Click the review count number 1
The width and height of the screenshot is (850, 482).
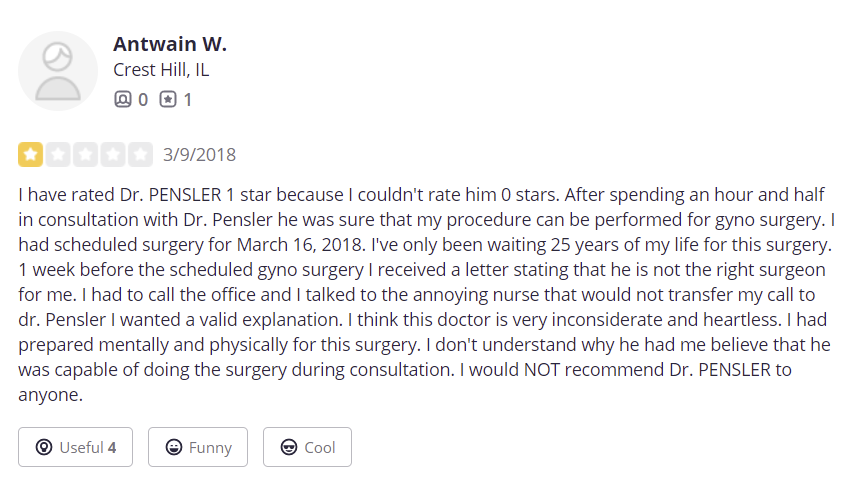coord(188,99)
